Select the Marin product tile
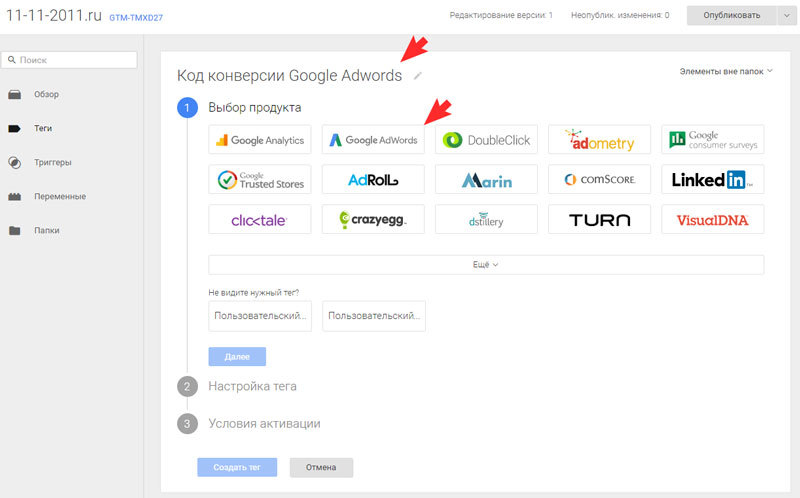This screenshot has height=498, width=800. click(x=486, y=179)
